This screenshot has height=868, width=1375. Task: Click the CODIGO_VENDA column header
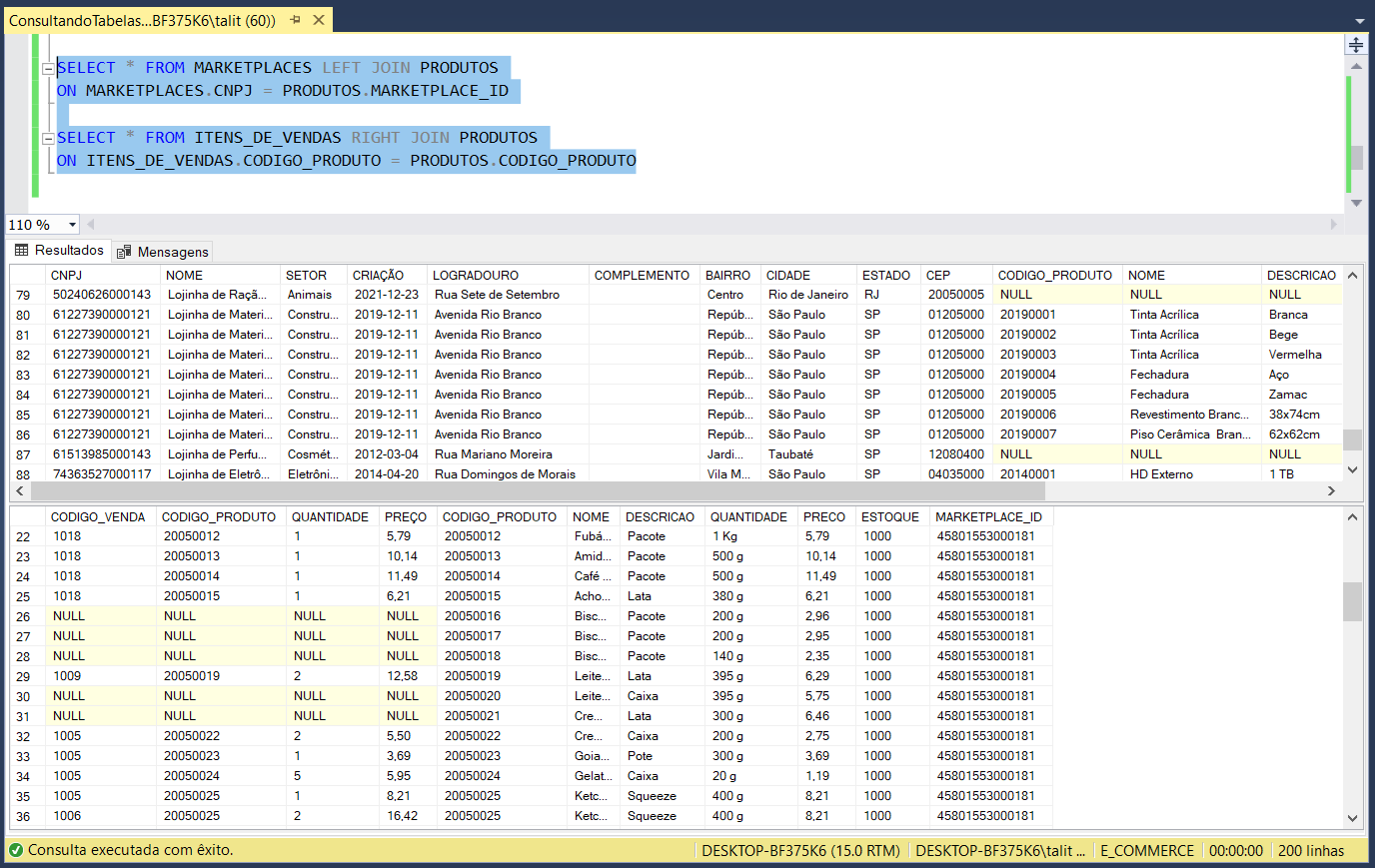[x=101, y=517]
